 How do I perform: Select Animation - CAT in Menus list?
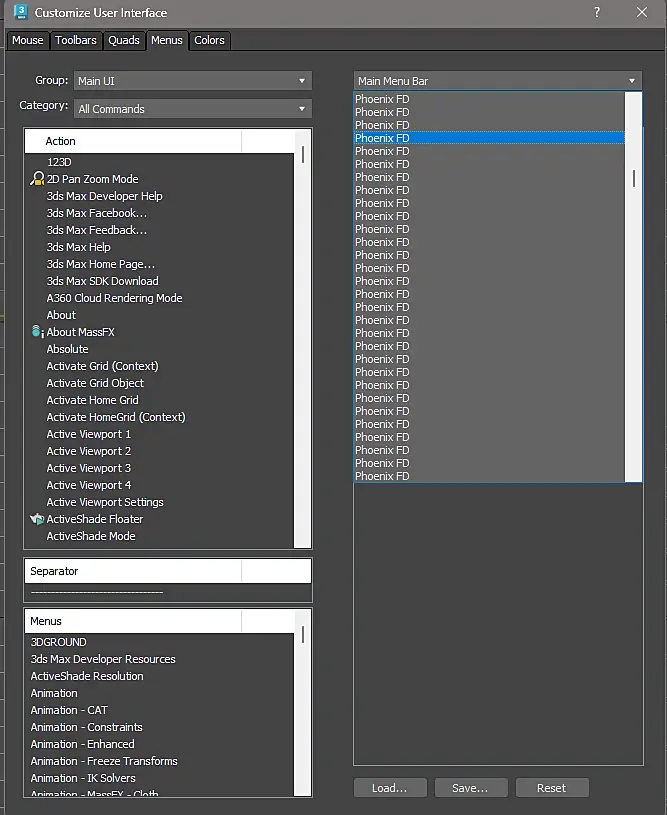tap(69, 710)
